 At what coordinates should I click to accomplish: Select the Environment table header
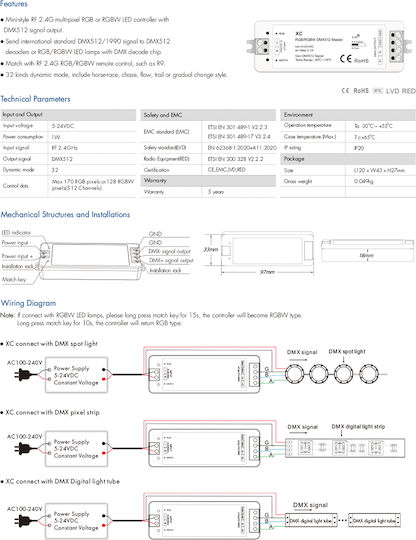tap(348, 115)
